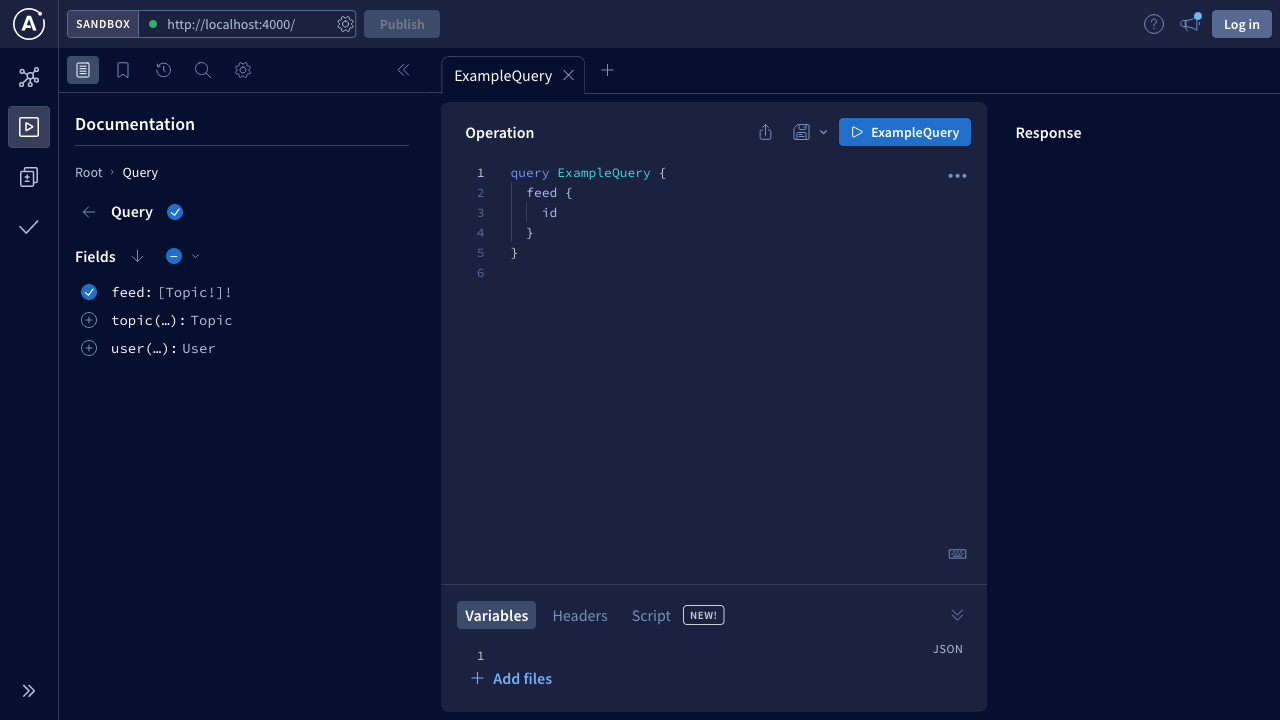Click the Operation heading
Viewport: 1280px width, 720px height.
[499, 132]
